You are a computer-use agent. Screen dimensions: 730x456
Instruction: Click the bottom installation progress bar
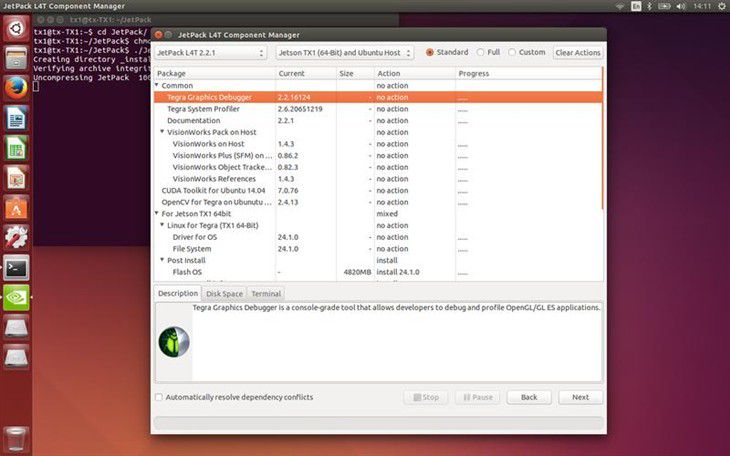(379, 422)
